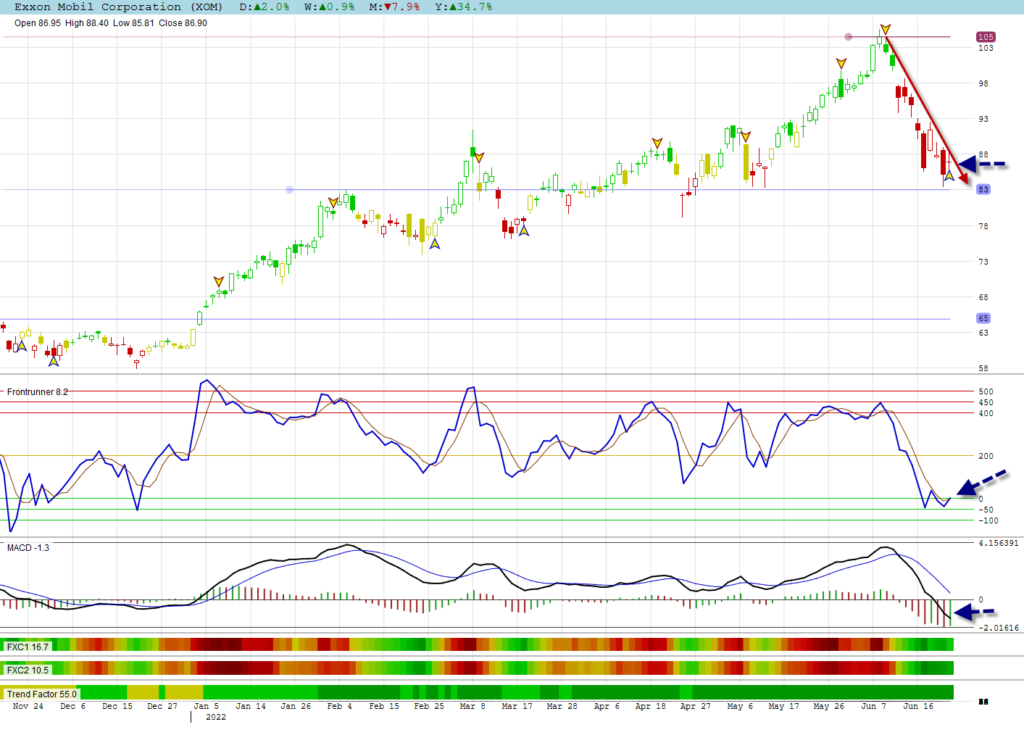Click the Jun 16 date on the time axis
1024x735 pixels.
coord(918,706)
